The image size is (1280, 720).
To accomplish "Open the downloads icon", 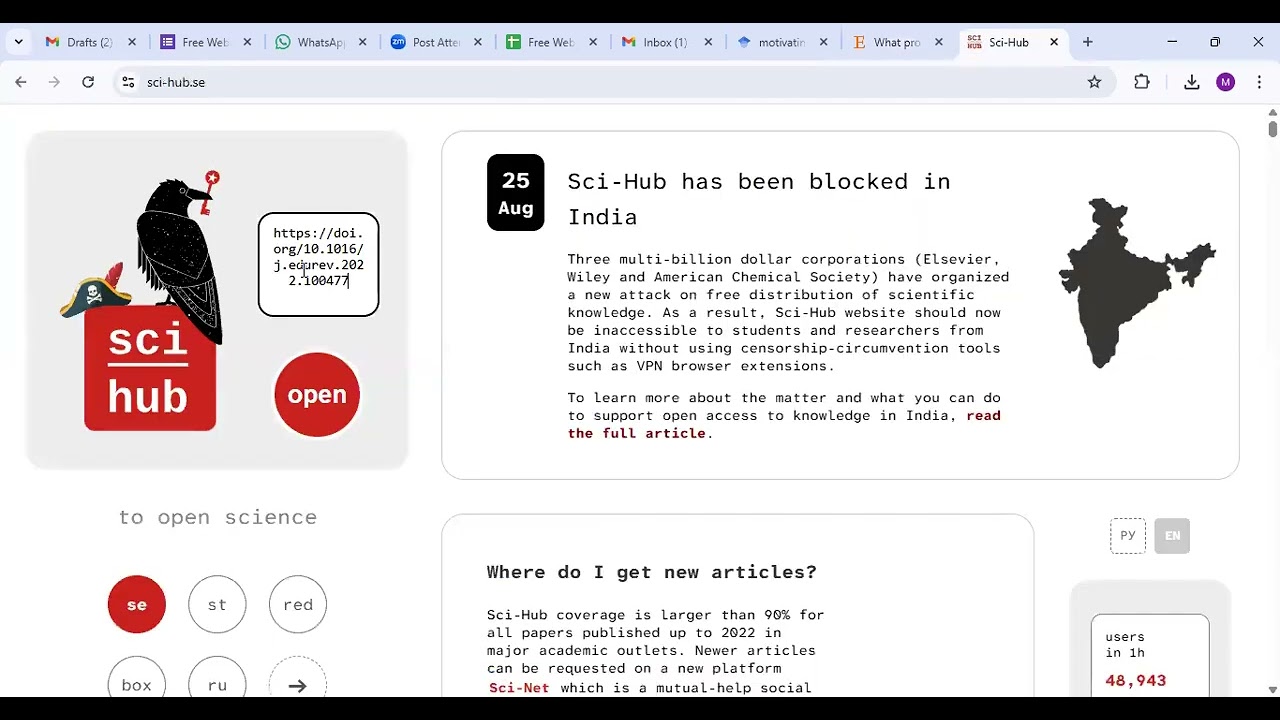I will click(1191, 82).
